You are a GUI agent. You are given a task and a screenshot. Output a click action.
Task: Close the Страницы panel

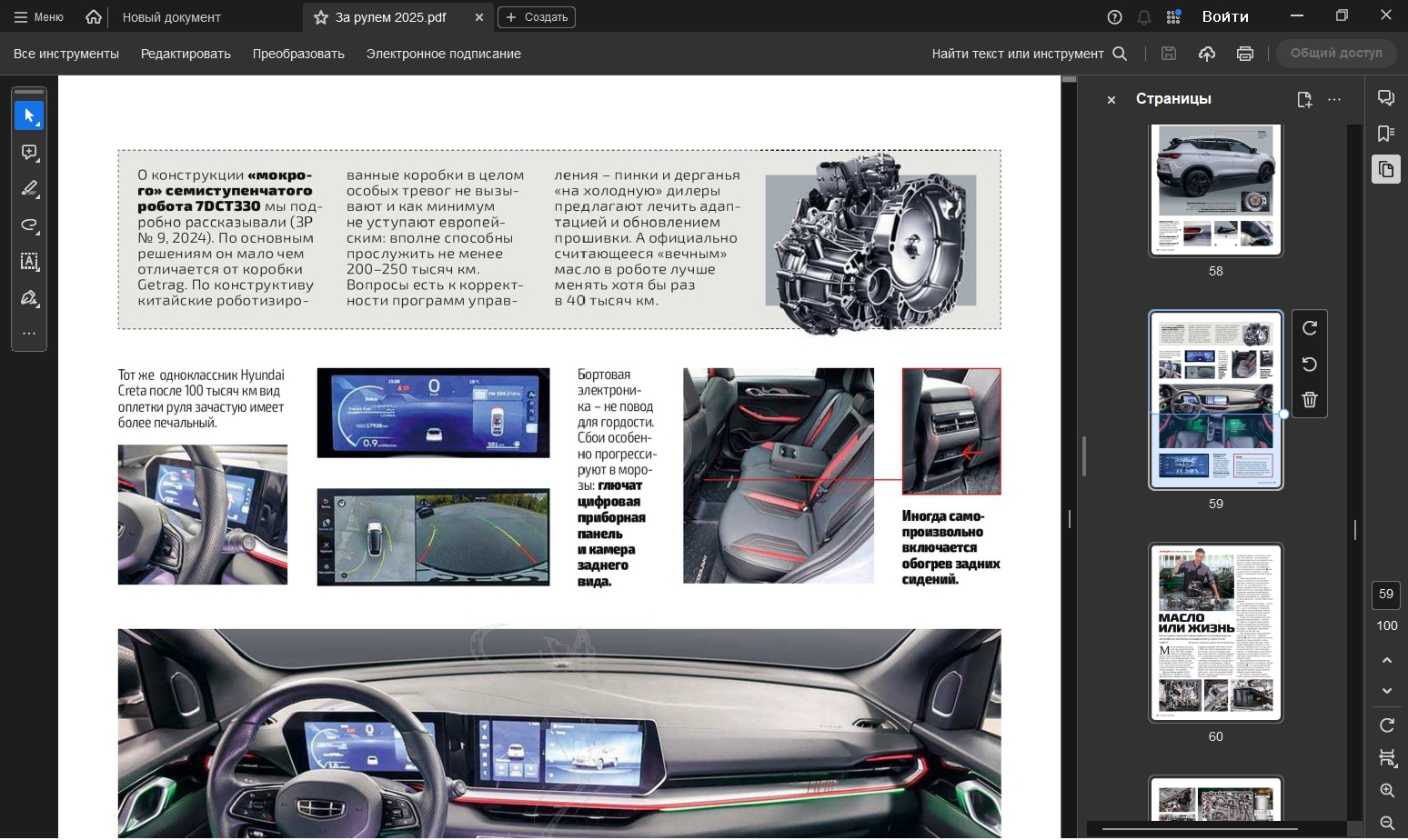(x=1111, y=100)
